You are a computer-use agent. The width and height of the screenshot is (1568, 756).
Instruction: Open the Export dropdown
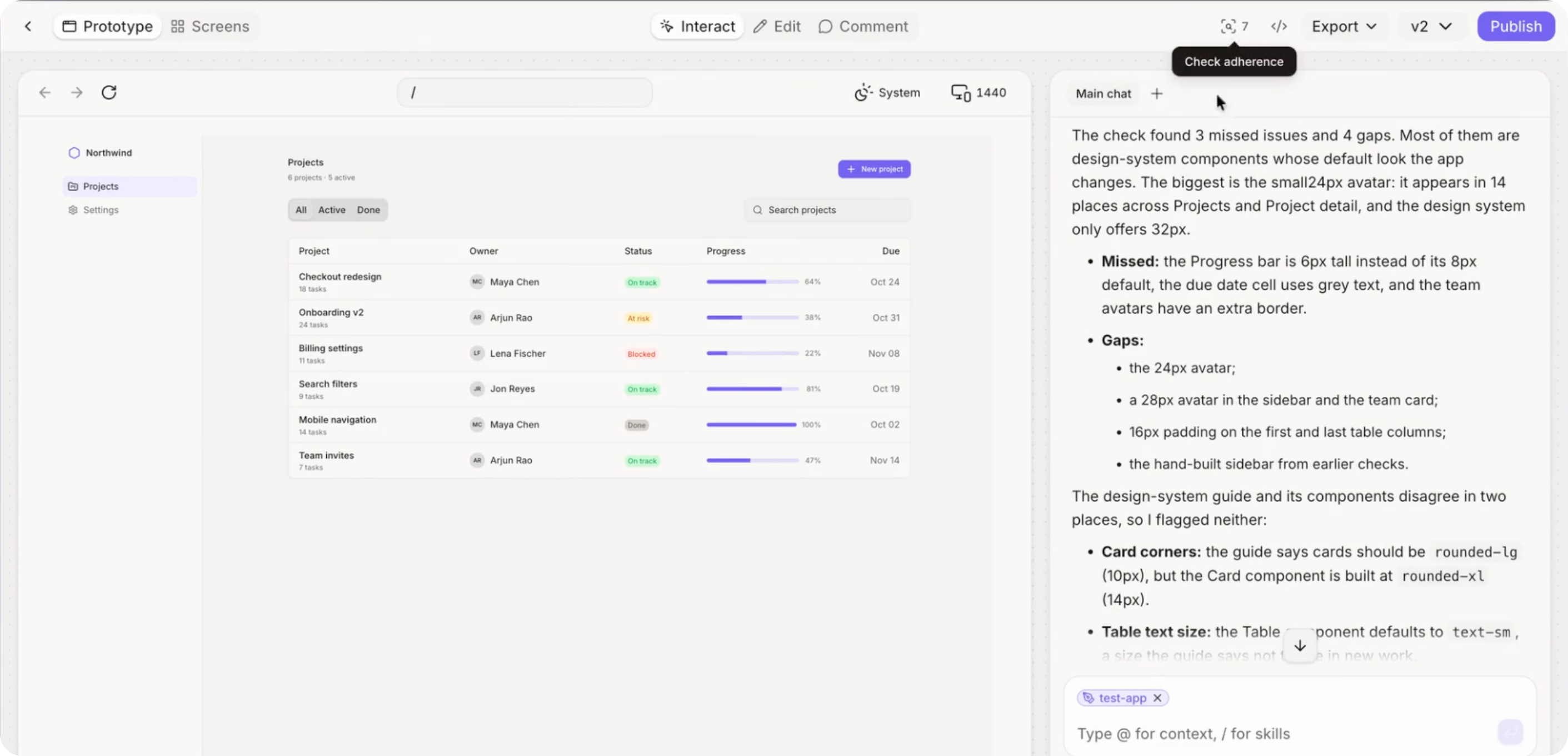click(1344, 26)
